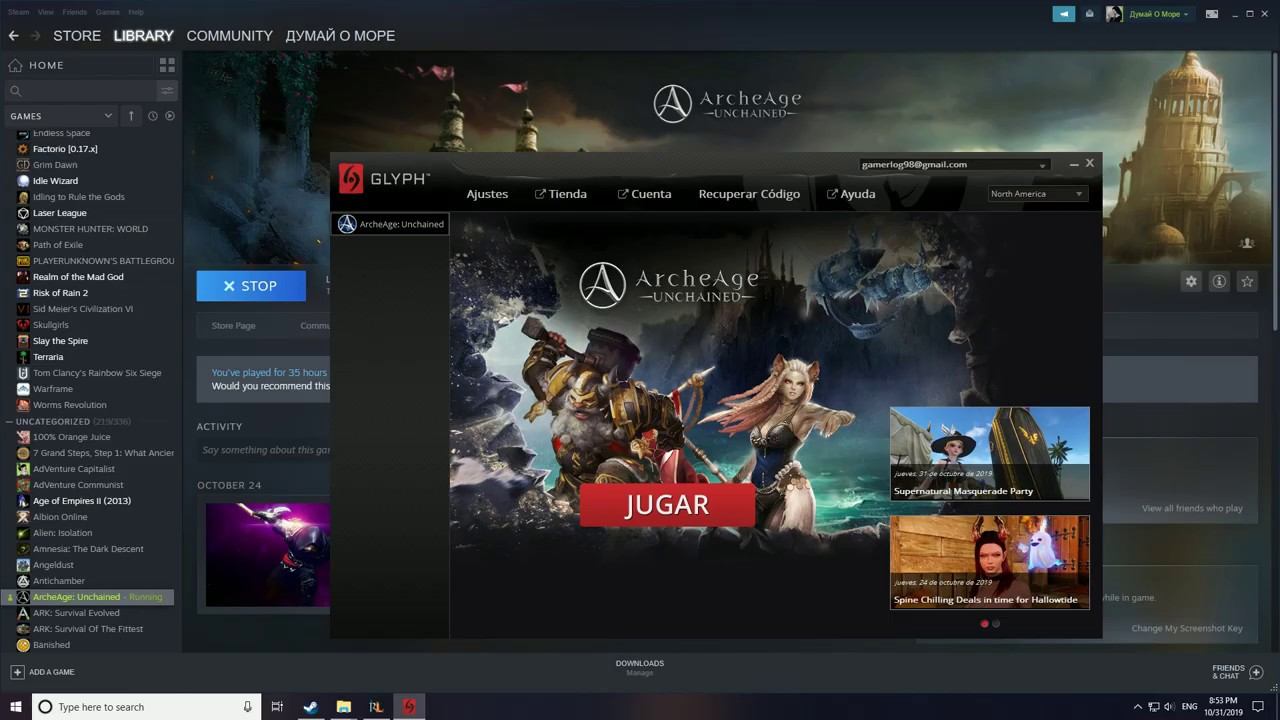The width and height of the screenshot is (1280, 720).
Task: Open the North America region dropdown
Action: point(1037,194)
